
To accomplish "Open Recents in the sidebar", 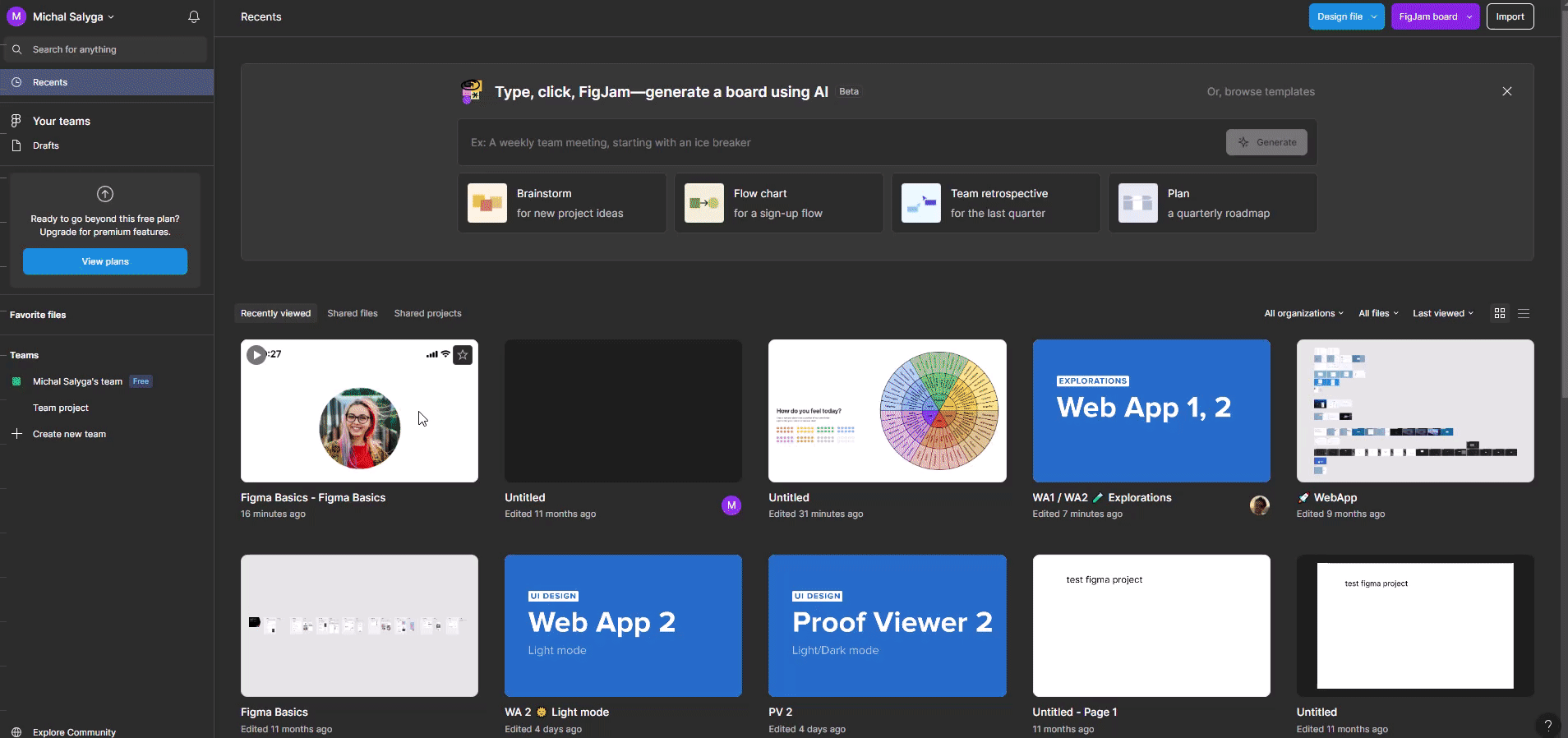I will (x=107, y=82).
